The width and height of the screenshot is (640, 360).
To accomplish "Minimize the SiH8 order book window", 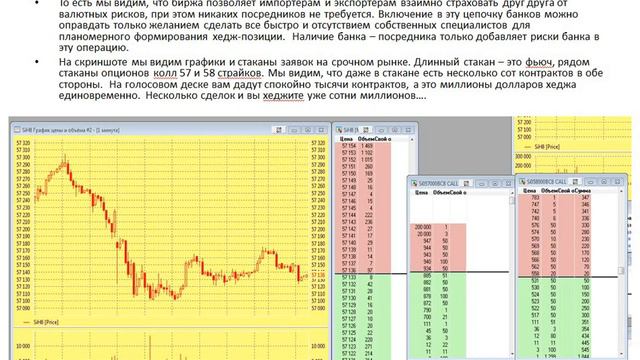I will coord(381,130).
